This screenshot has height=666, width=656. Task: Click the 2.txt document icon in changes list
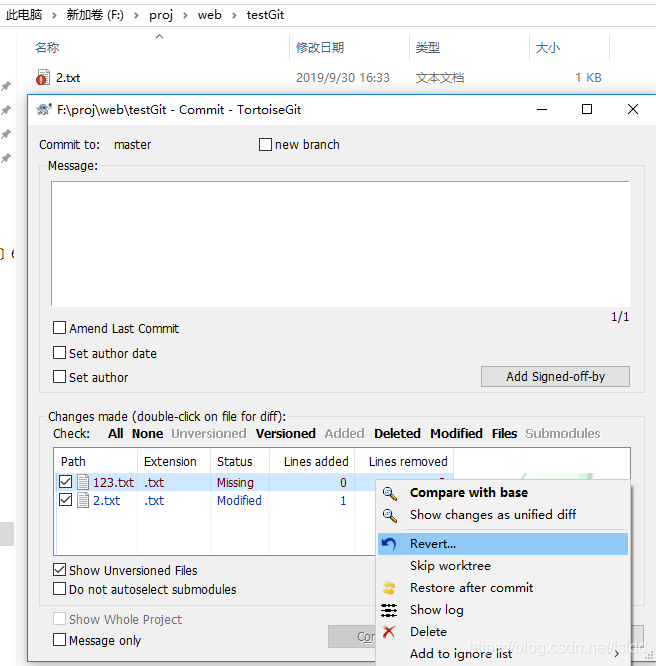click(x=83, y=500)
